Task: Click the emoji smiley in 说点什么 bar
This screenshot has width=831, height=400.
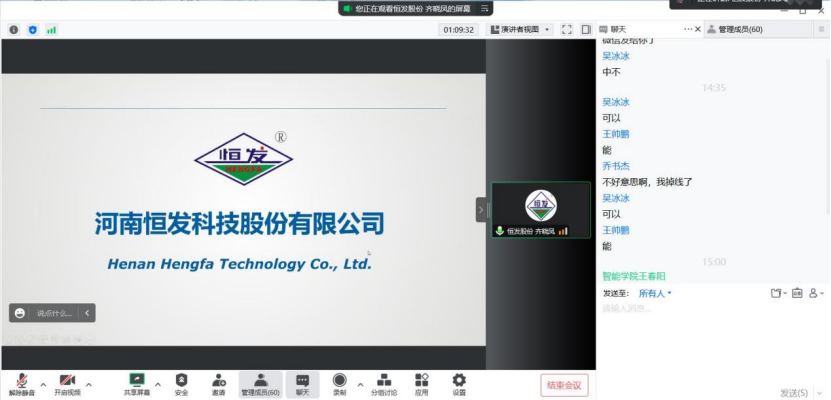Action: tap(20, 313)
